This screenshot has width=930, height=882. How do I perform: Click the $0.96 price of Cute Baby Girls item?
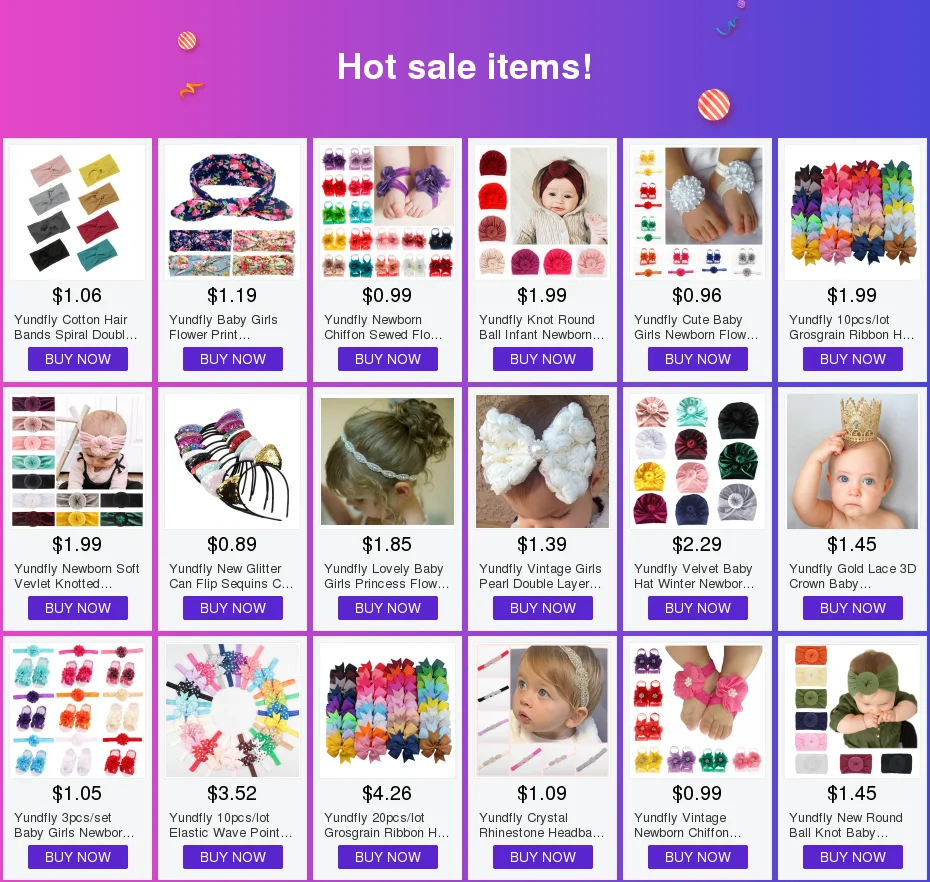[697, 295]
